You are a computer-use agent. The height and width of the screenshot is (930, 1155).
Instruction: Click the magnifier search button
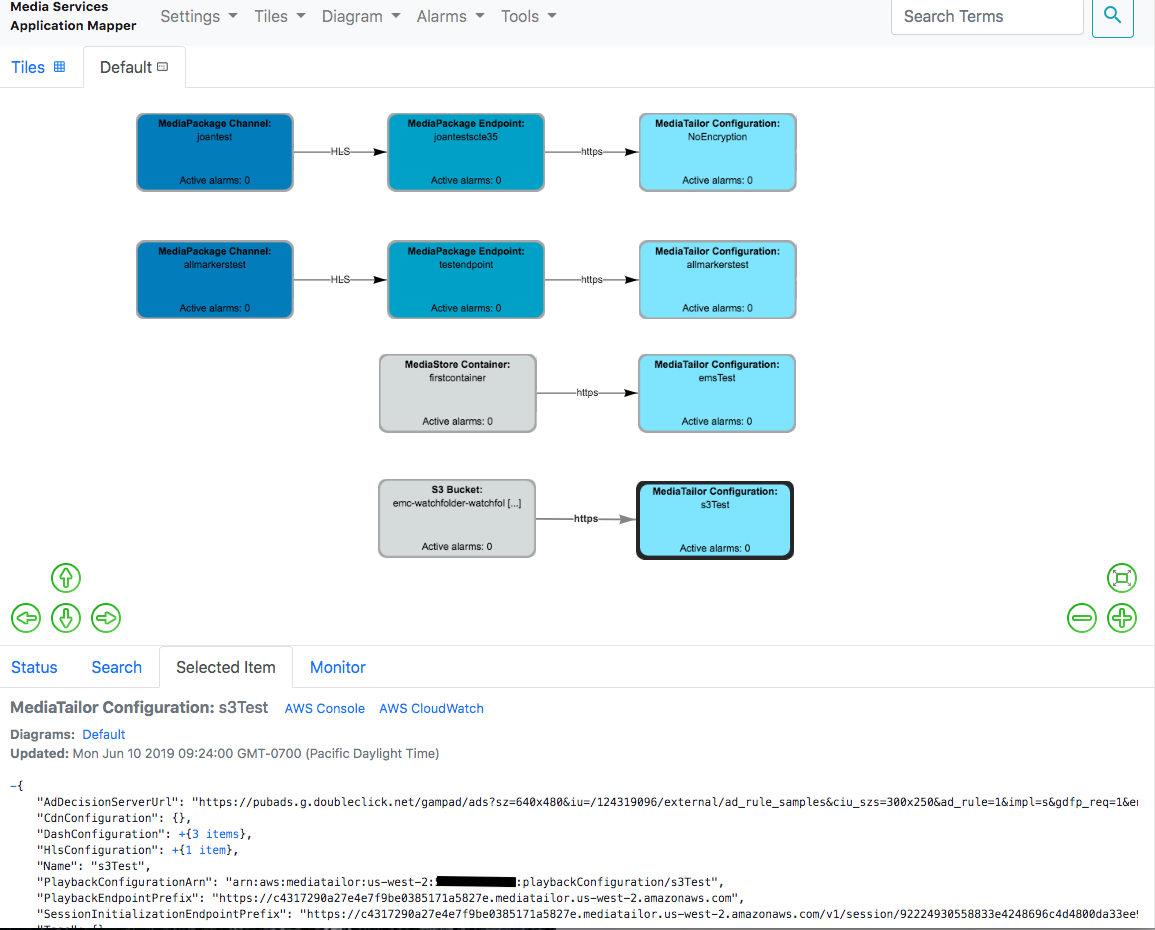coord(1112,16)
